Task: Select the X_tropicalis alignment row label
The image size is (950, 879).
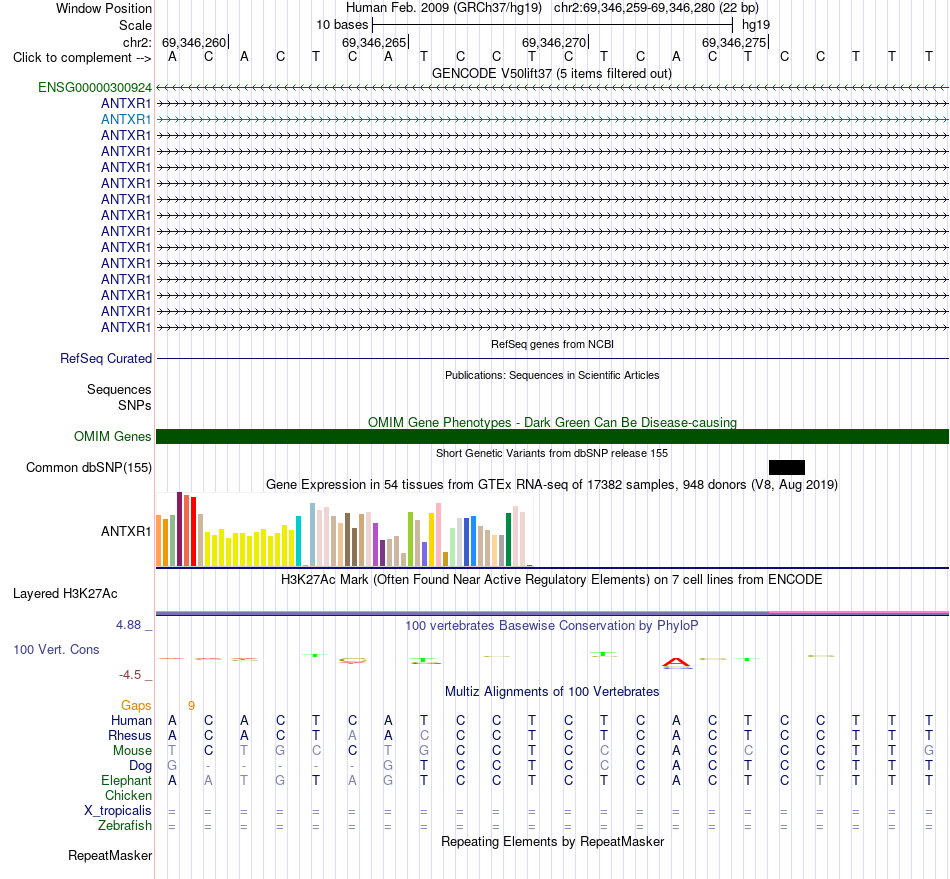Action: coord(118,811)
